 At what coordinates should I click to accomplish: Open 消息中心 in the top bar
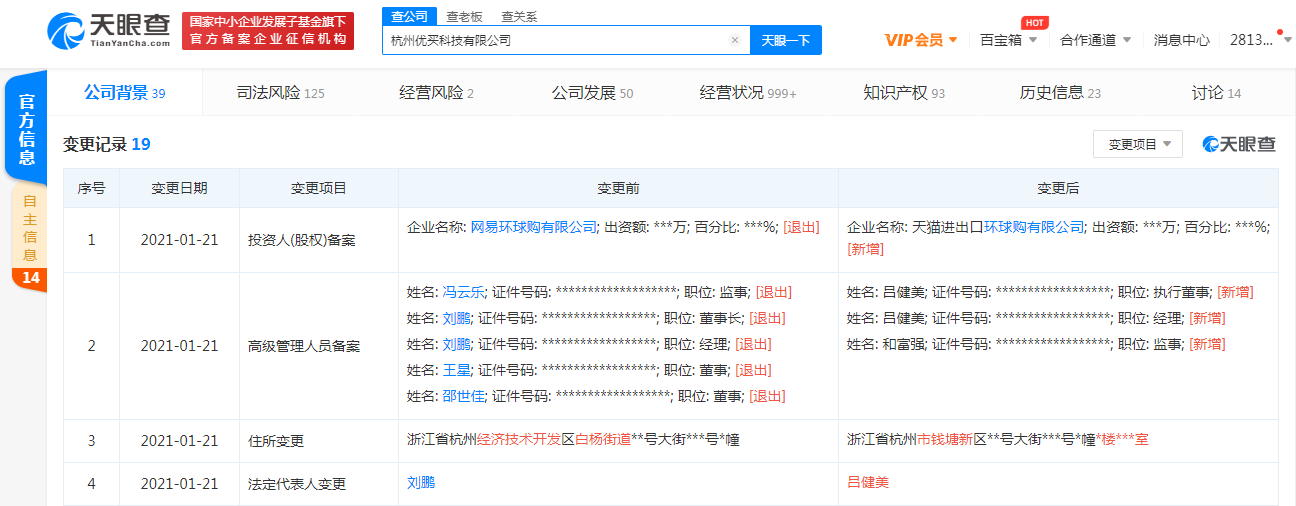pos(1181,40)
